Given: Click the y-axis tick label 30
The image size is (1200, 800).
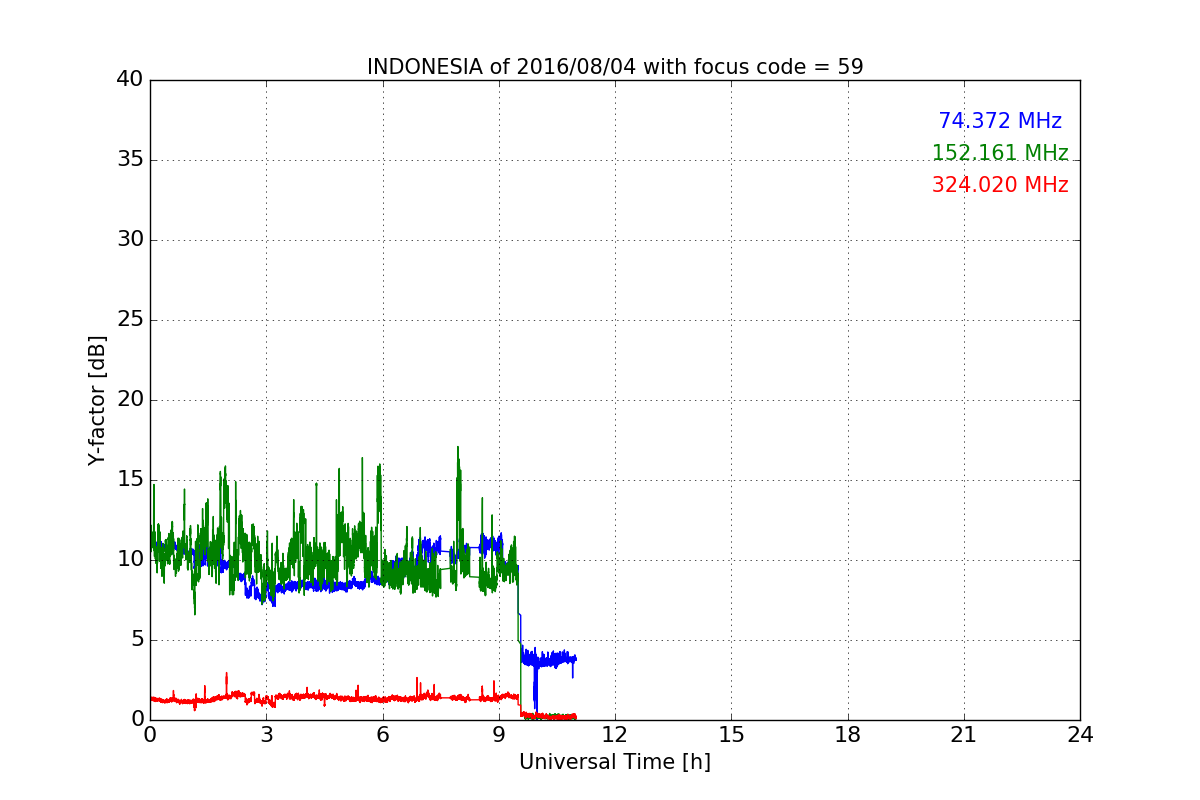Looking at the screenshot, I should (130, 239).
